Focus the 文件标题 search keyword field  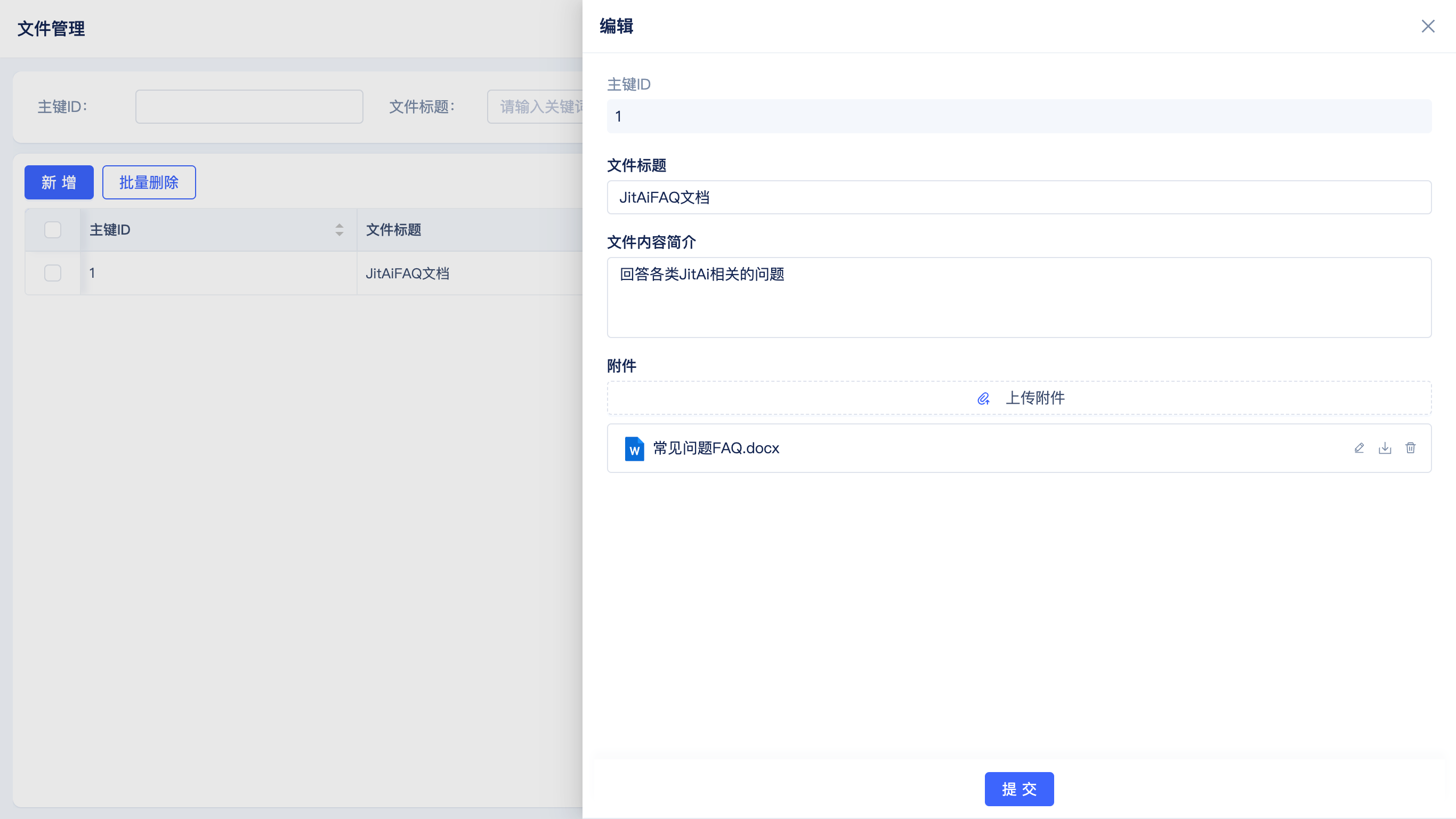(x=535, y=106)
